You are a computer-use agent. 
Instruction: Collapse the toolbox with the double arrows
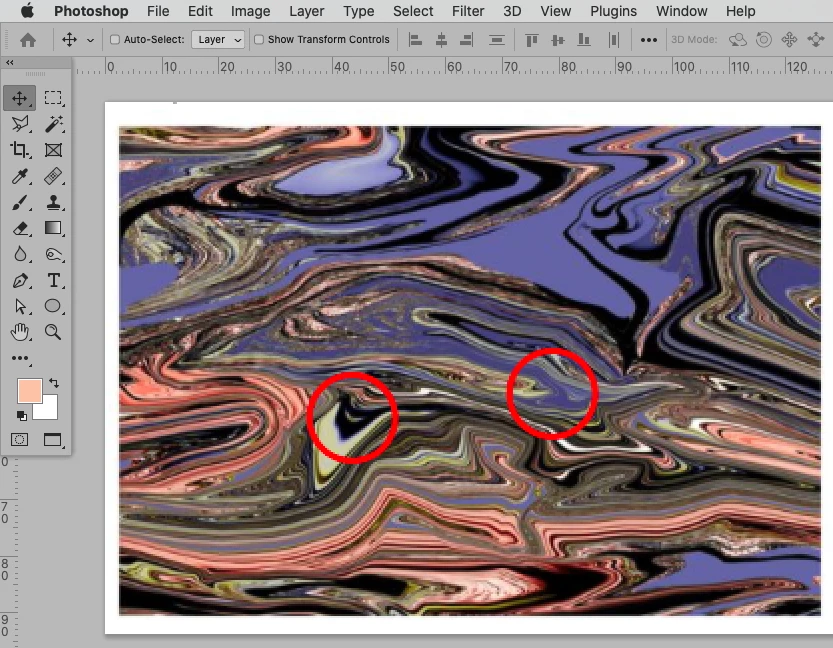(10, 62)
